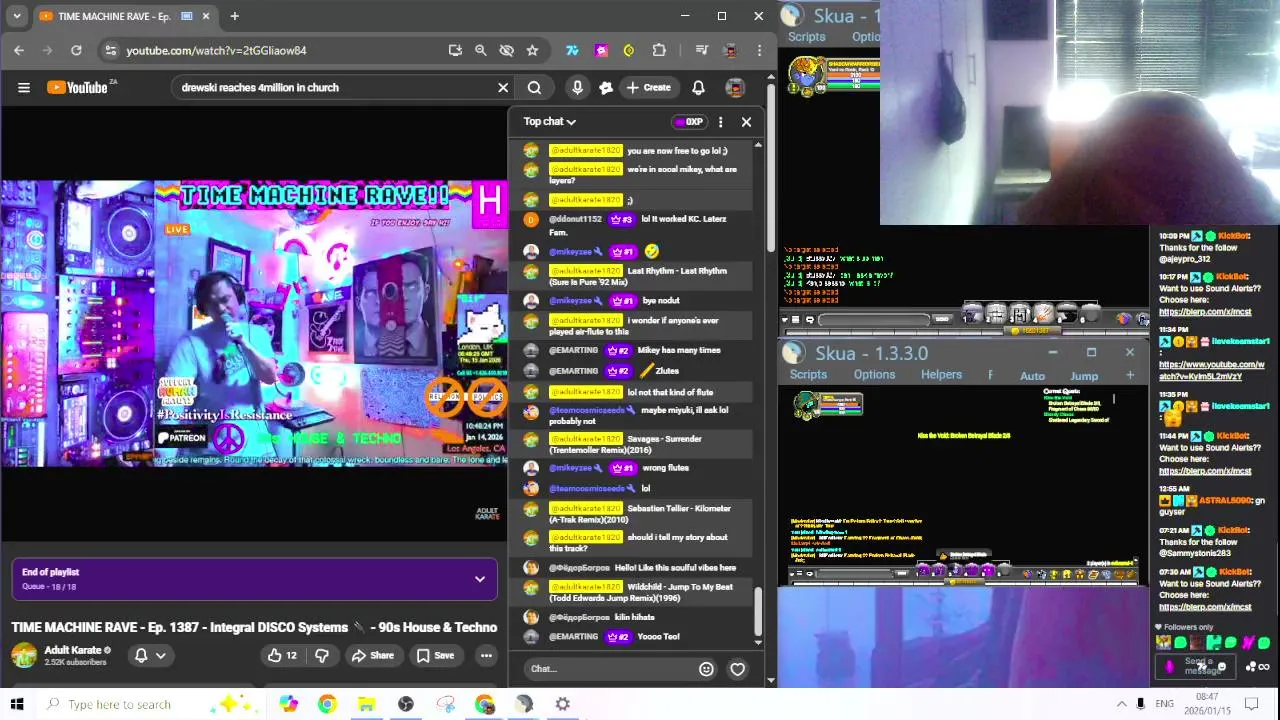This screenshot has height=720, width=1280.
Task: Open OBS Studio from taskbar
Action: [x=405, y=704]
